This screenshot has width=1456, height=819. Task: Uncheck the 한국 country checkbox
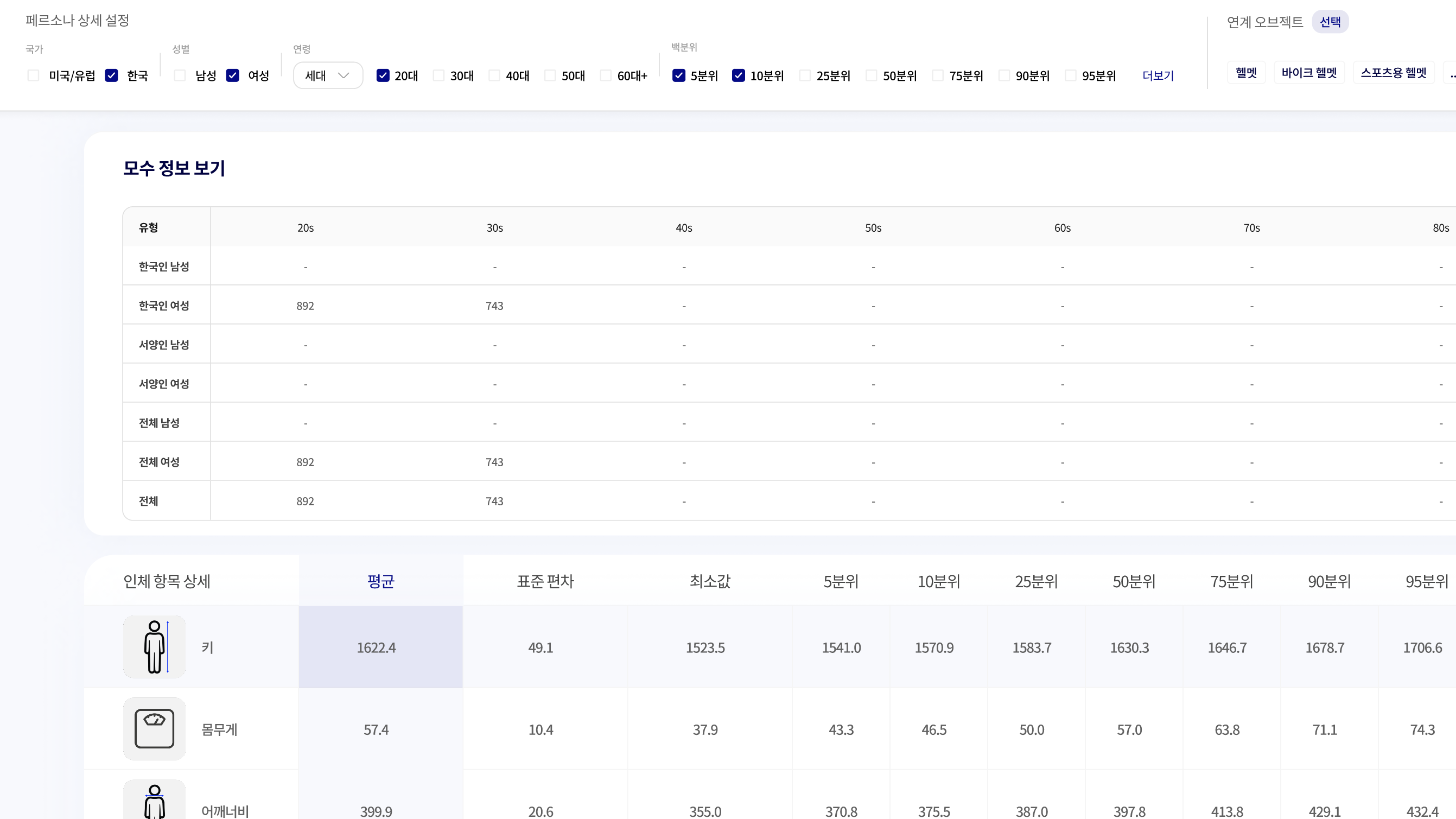coord(111,75)
